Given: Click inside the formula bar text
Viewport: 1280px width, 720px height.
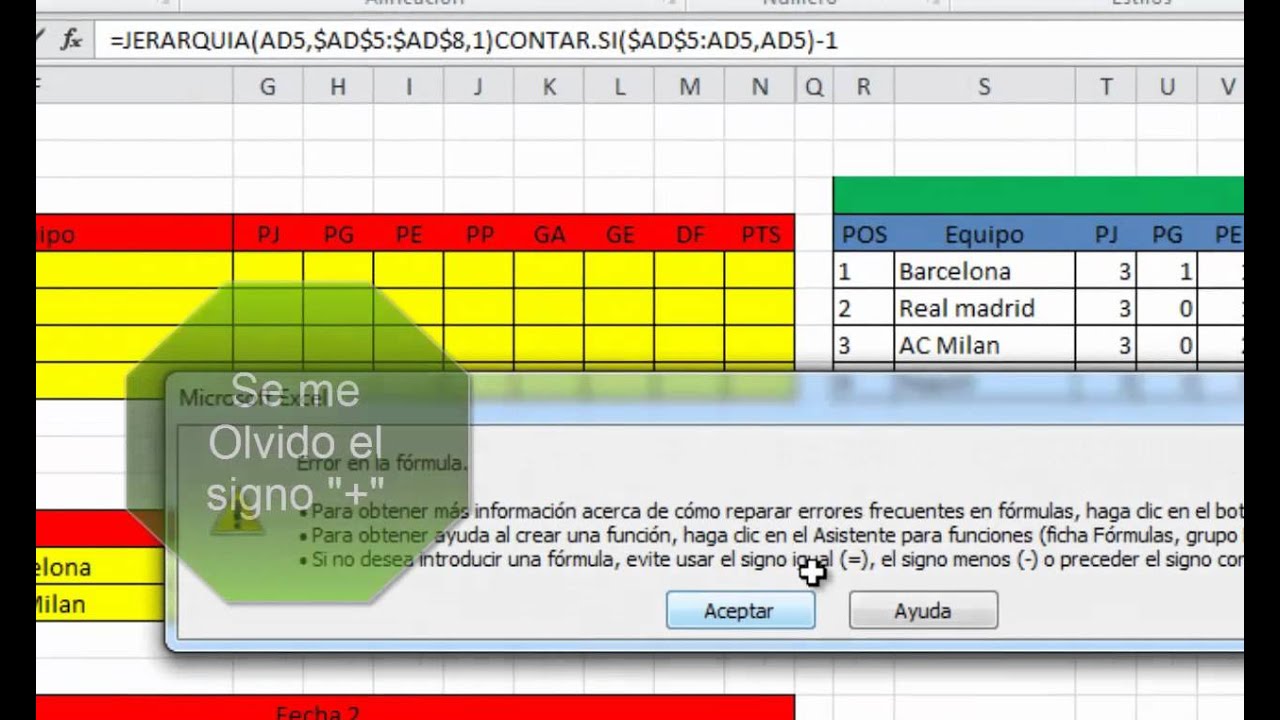Looking at the screenshot, I should [x=474, y=41].
